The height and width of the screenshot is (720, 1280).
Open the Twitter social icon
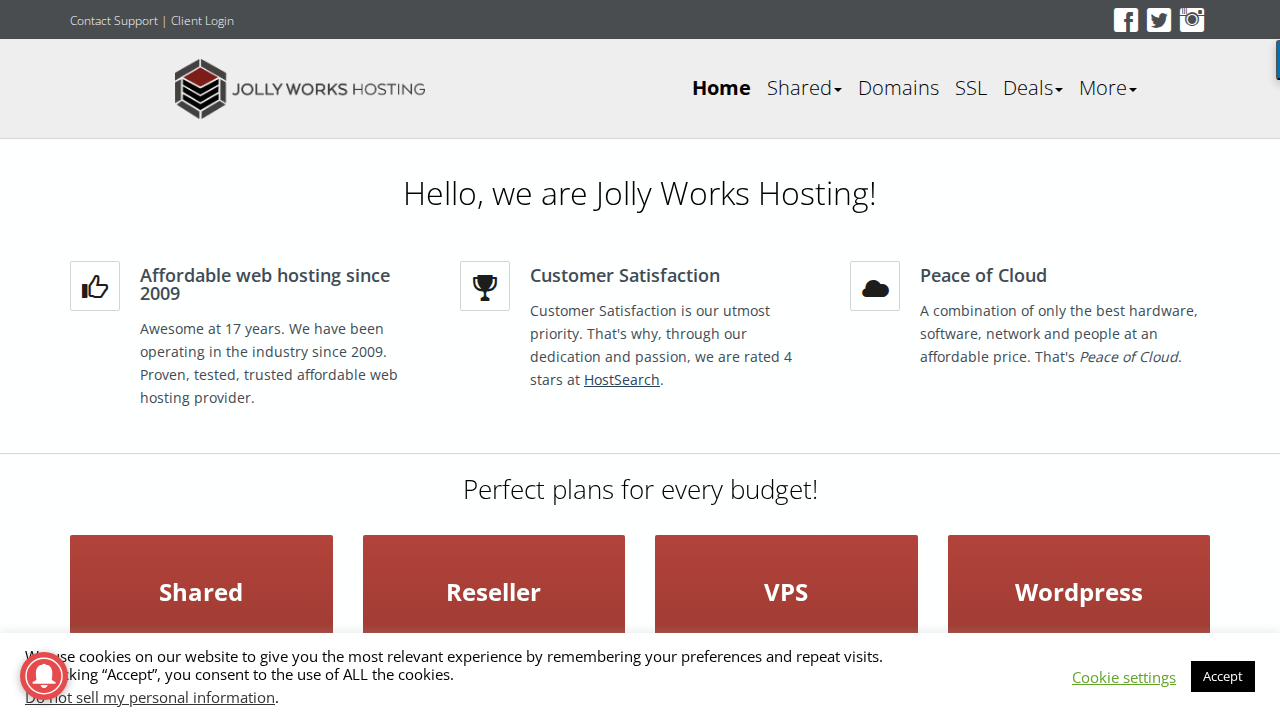[x=1159, y=20]
